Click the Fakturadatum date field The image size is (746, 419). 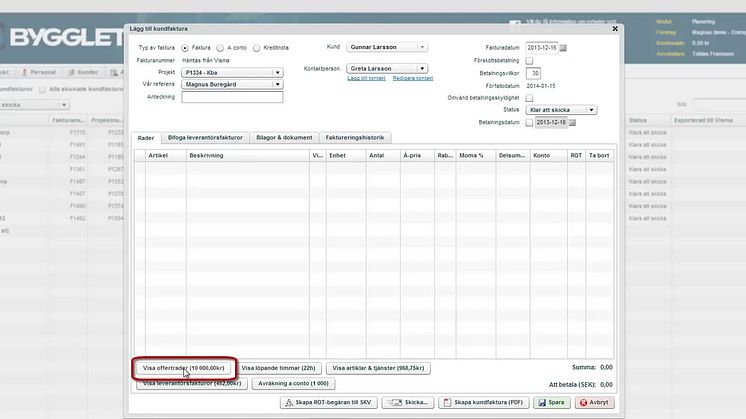(542, 48)
